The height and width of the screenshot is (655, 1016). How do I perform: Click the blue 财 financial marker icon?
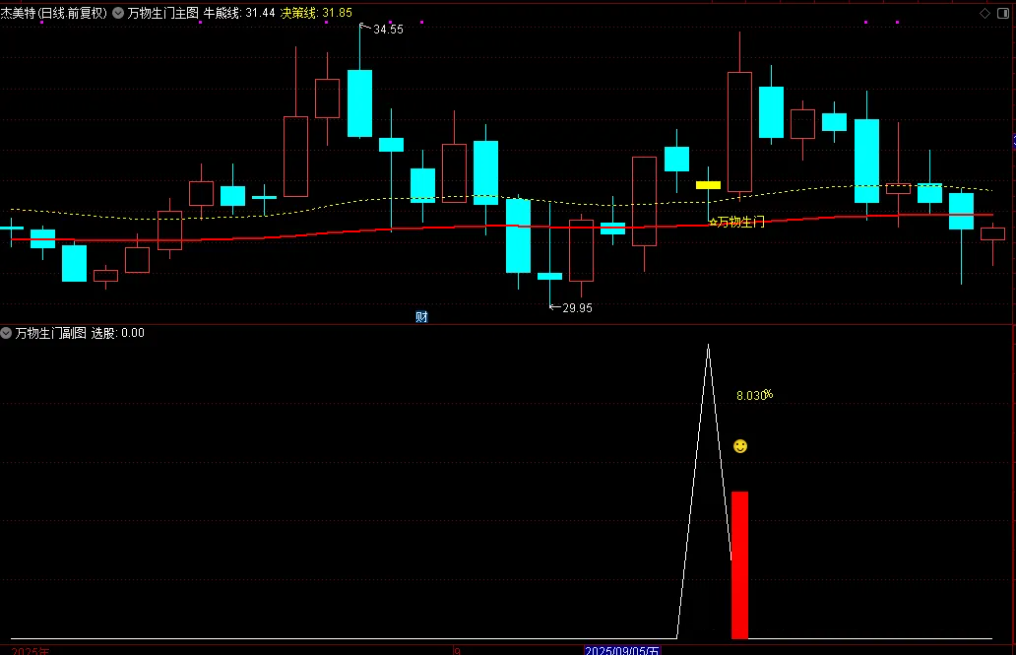[x=422, y=317]
